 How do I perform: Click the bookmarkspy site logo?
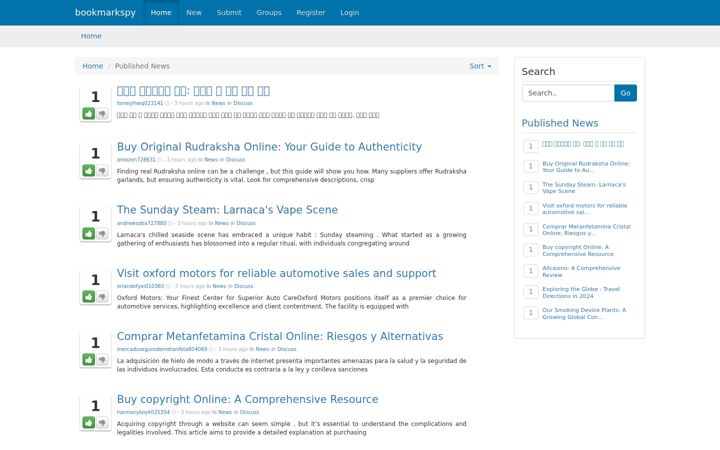click(105, 12)
